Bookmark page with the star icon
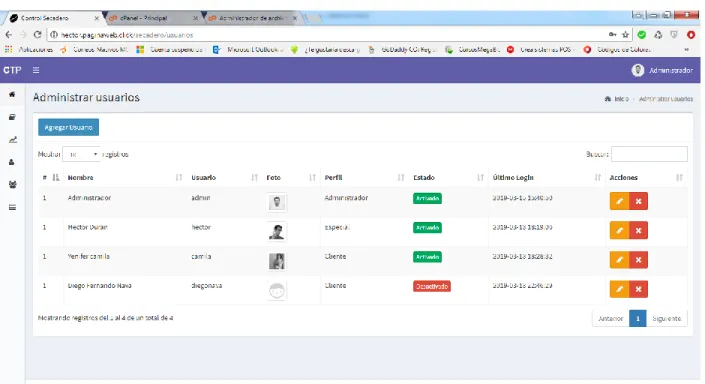Screen dimensions: 705x384 [x=625, y=35]
